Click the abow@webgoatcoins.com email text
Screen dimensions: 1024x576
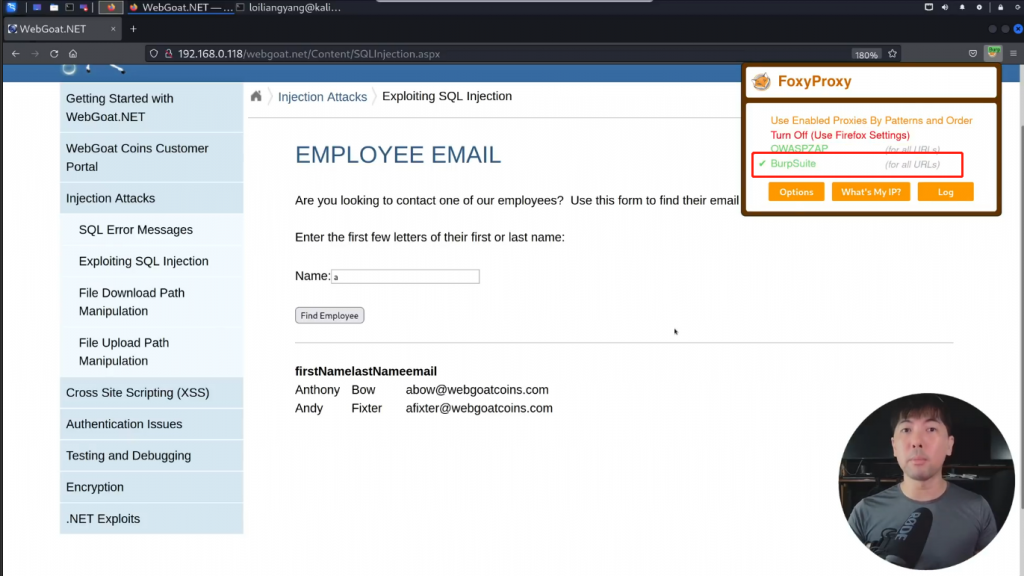477,390
